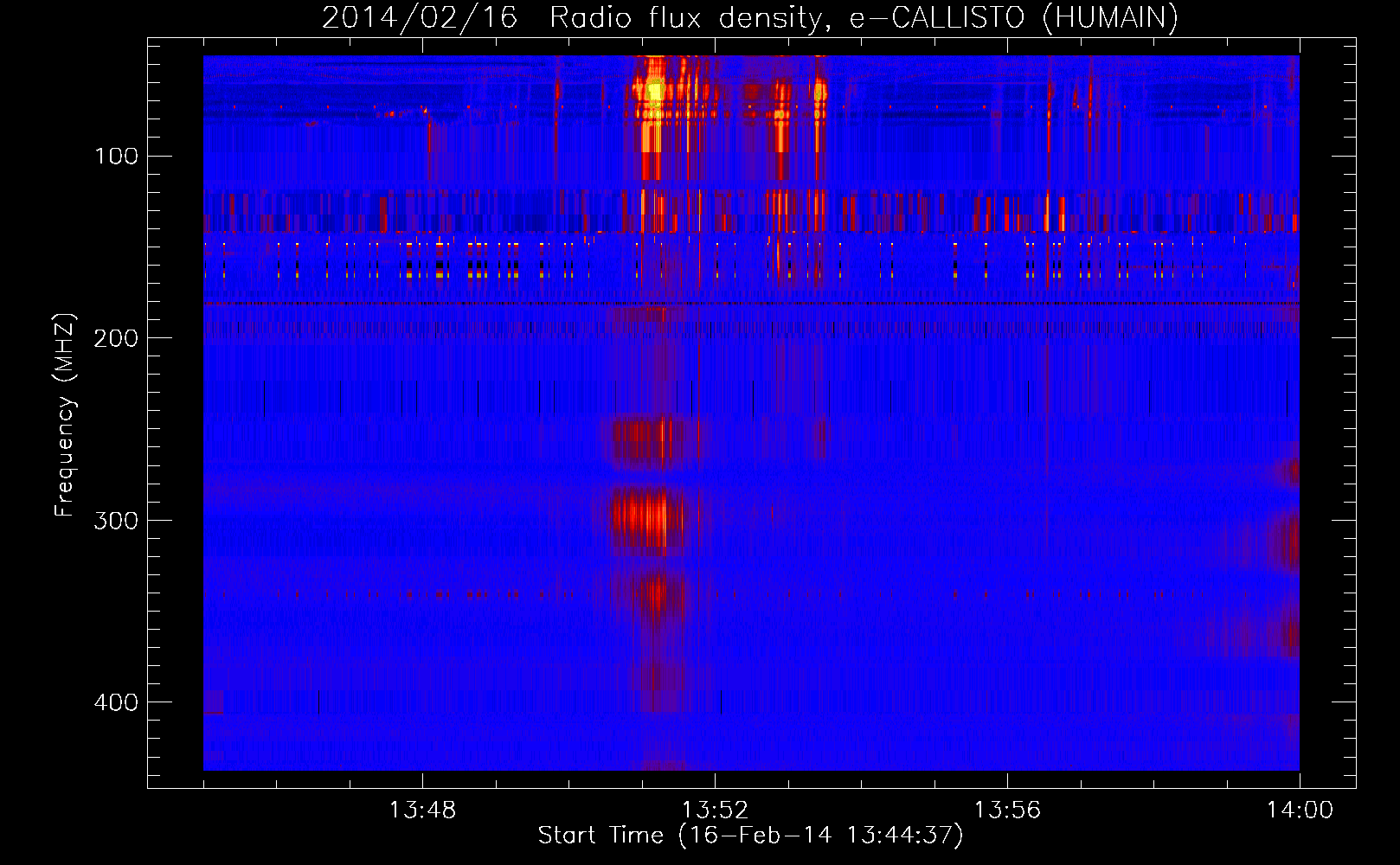
Task: Click the plot title "2014/02/16 Radio flux density, e-CALLISTO (HUMAIN)"
Action: [749, 17]
